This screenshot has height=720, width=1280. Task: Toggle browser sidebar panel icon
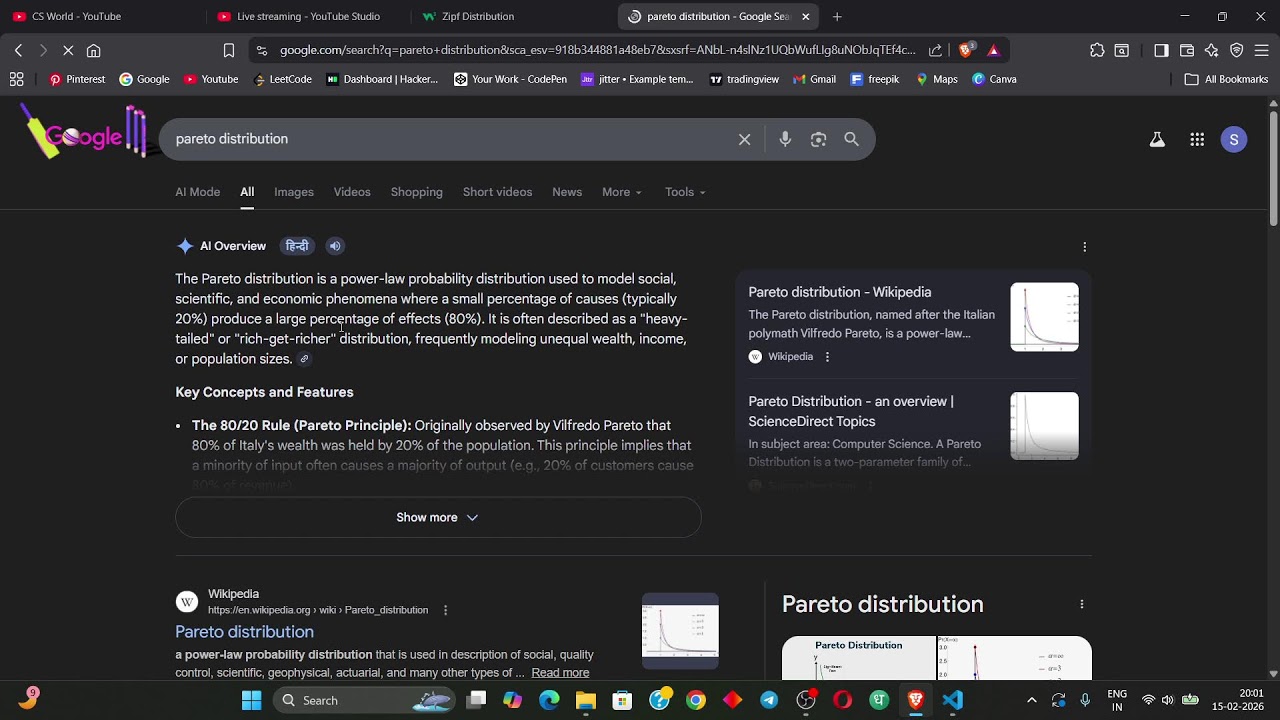pos(1161,50)
